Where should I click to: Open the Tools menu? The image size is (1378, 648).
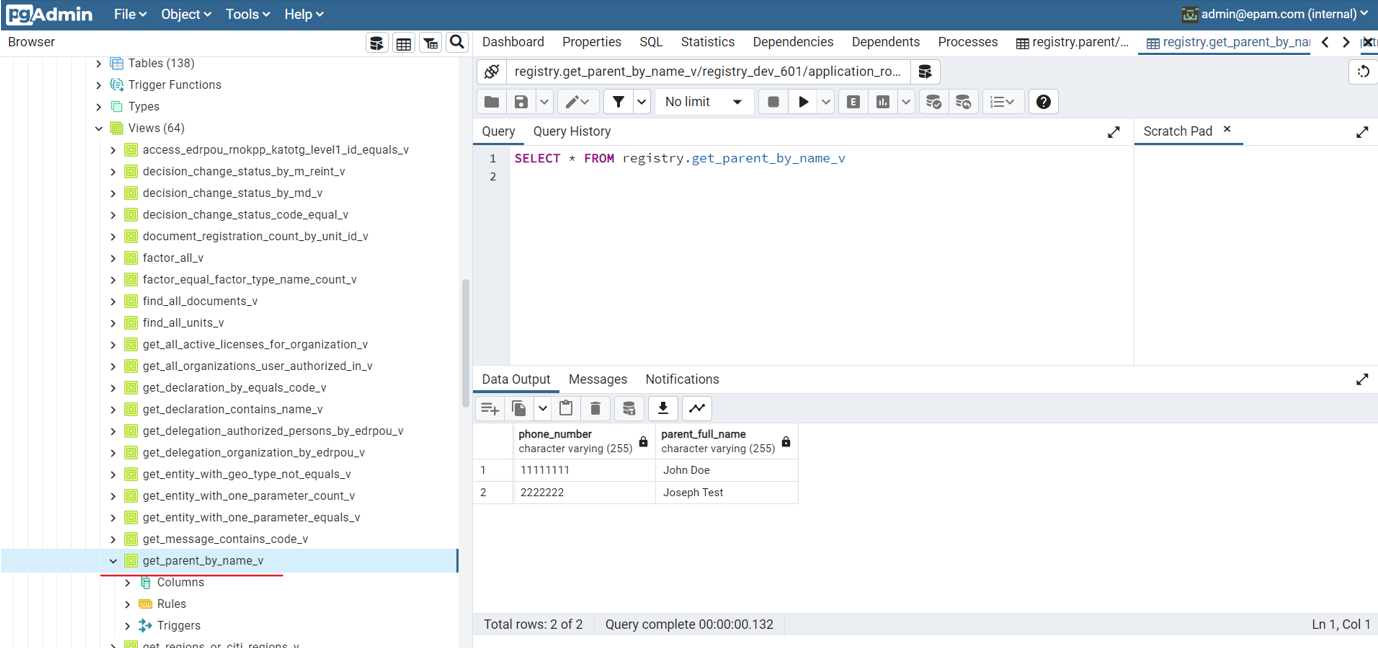tap(248, 14)
